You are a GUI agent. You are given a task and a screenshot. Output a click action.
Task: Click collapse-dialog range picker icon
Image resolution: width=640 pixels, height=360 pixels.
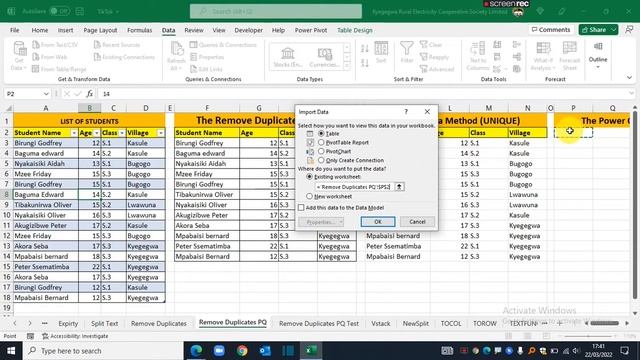pyautogui.click(x=399, y=187)
